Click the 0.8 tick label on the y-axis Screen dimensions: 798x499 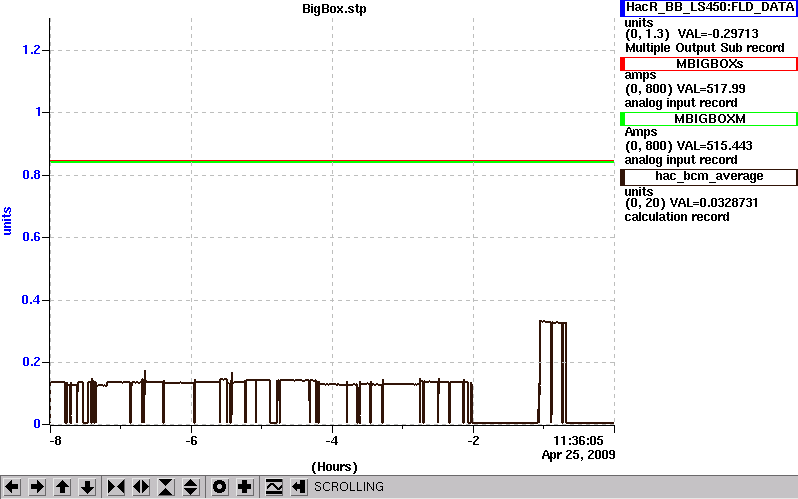[x=31, y=175]
